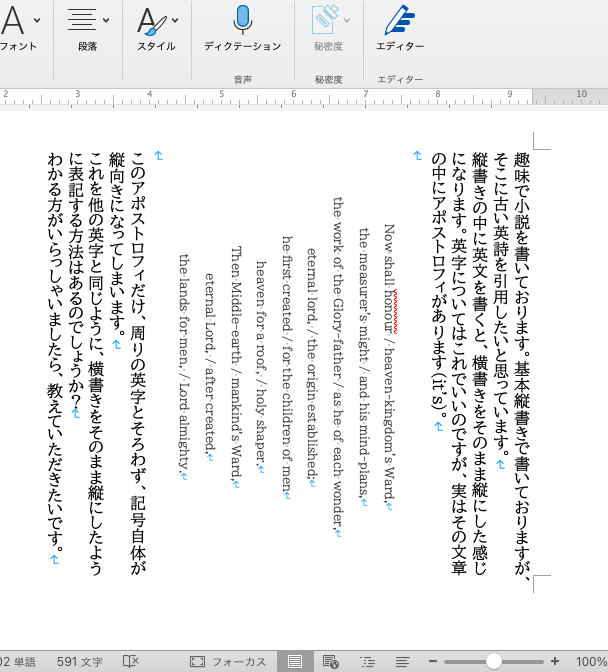Enable フォーカス mode in status bar

(x=228, y=662)
